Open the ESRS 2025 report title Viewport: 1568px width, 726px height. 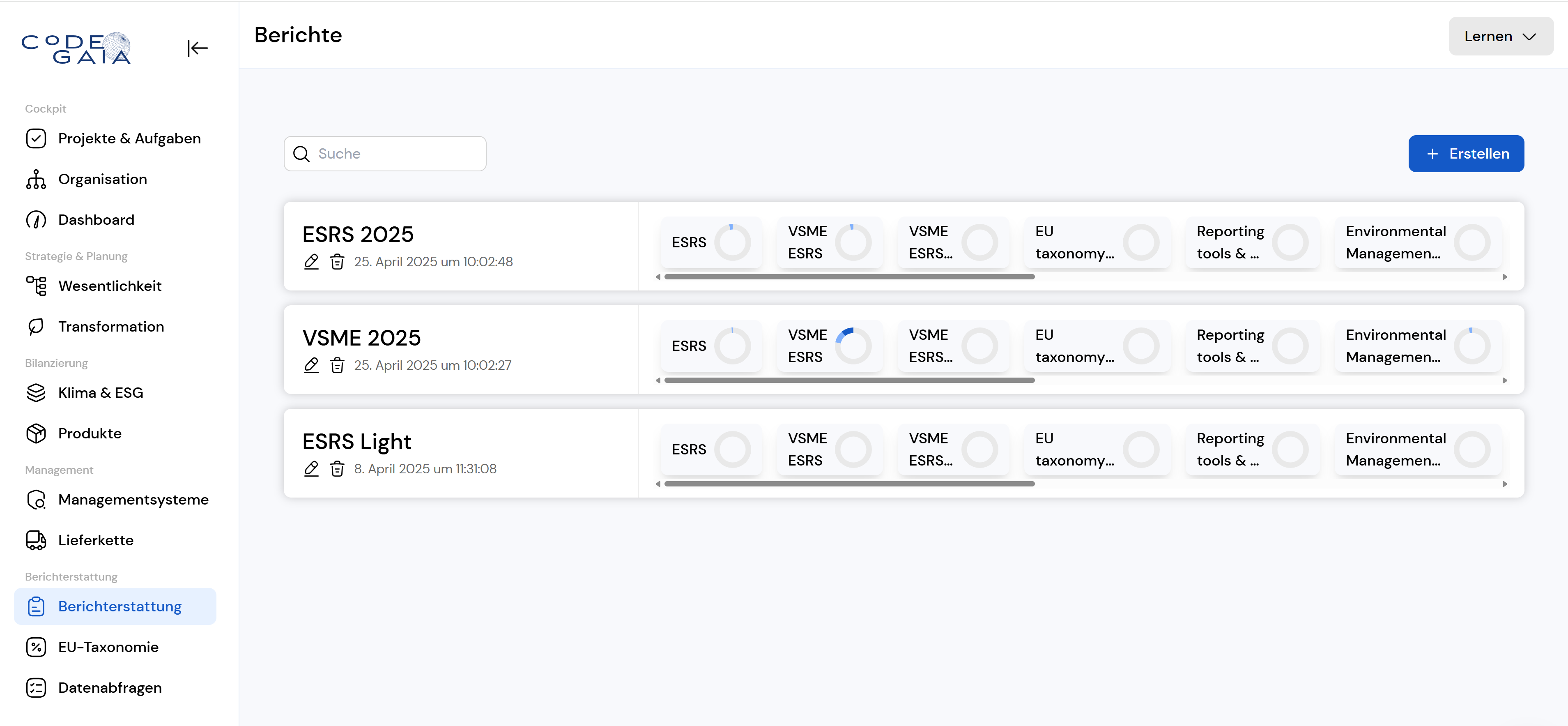coord(358,235)
